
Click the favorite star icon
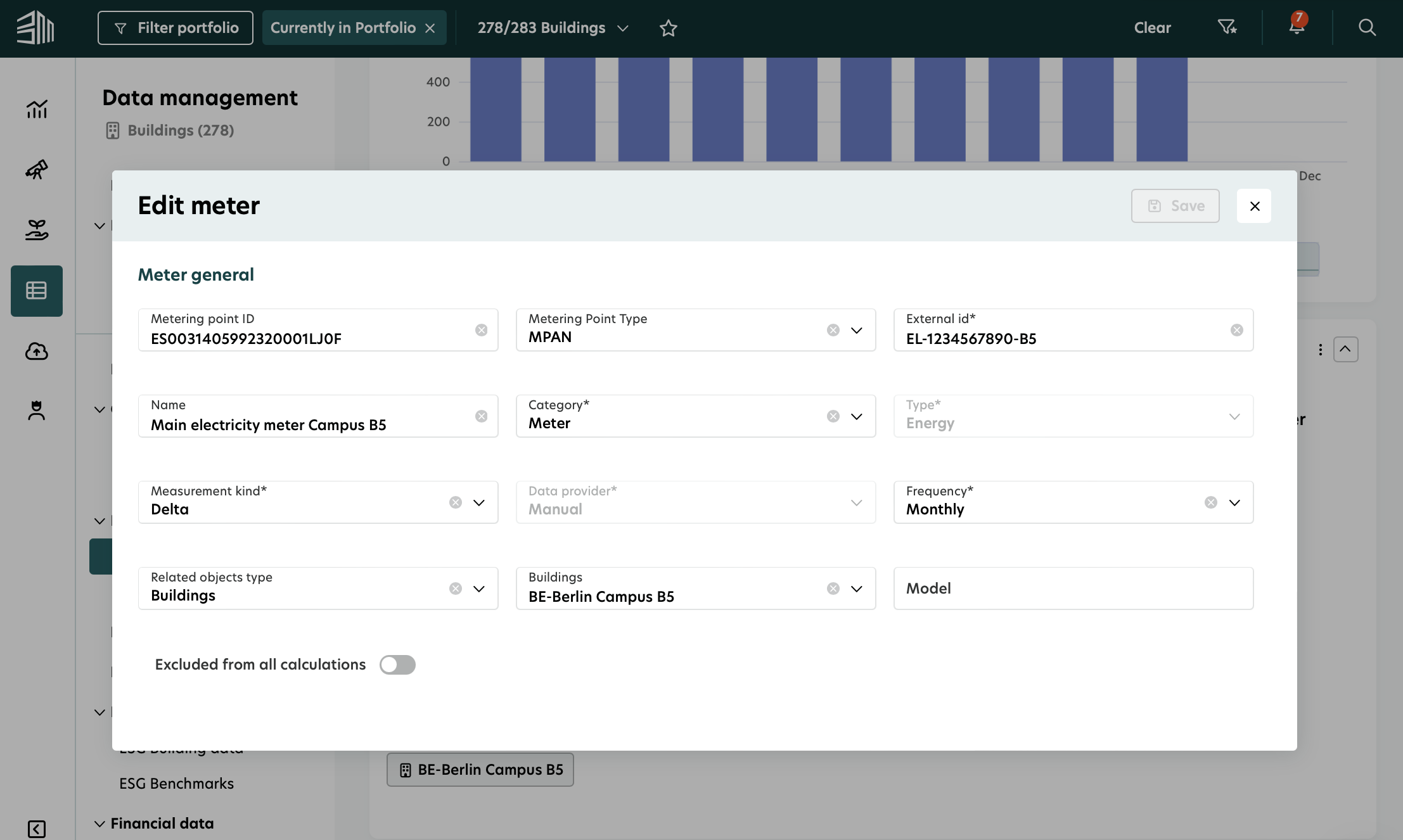(668, 28)
